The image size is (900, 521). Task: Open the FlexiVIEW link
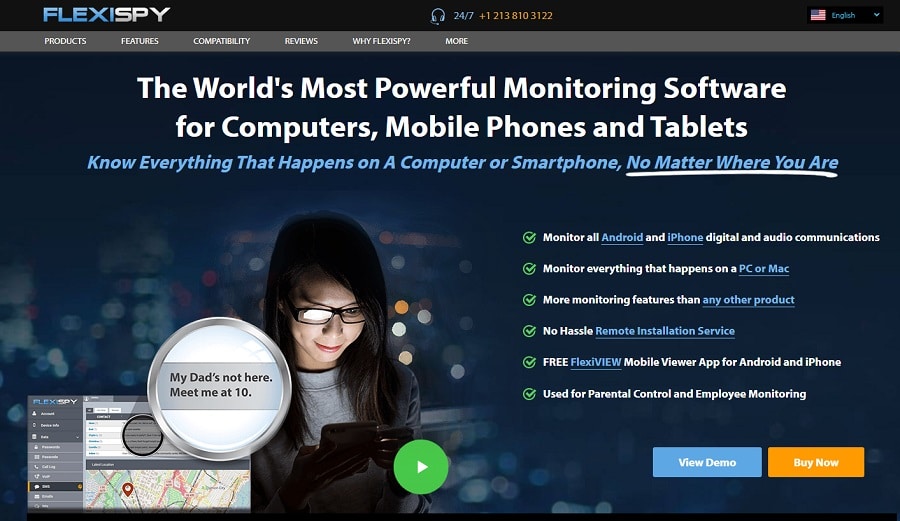pyautogui.click(x=596, y=362)
